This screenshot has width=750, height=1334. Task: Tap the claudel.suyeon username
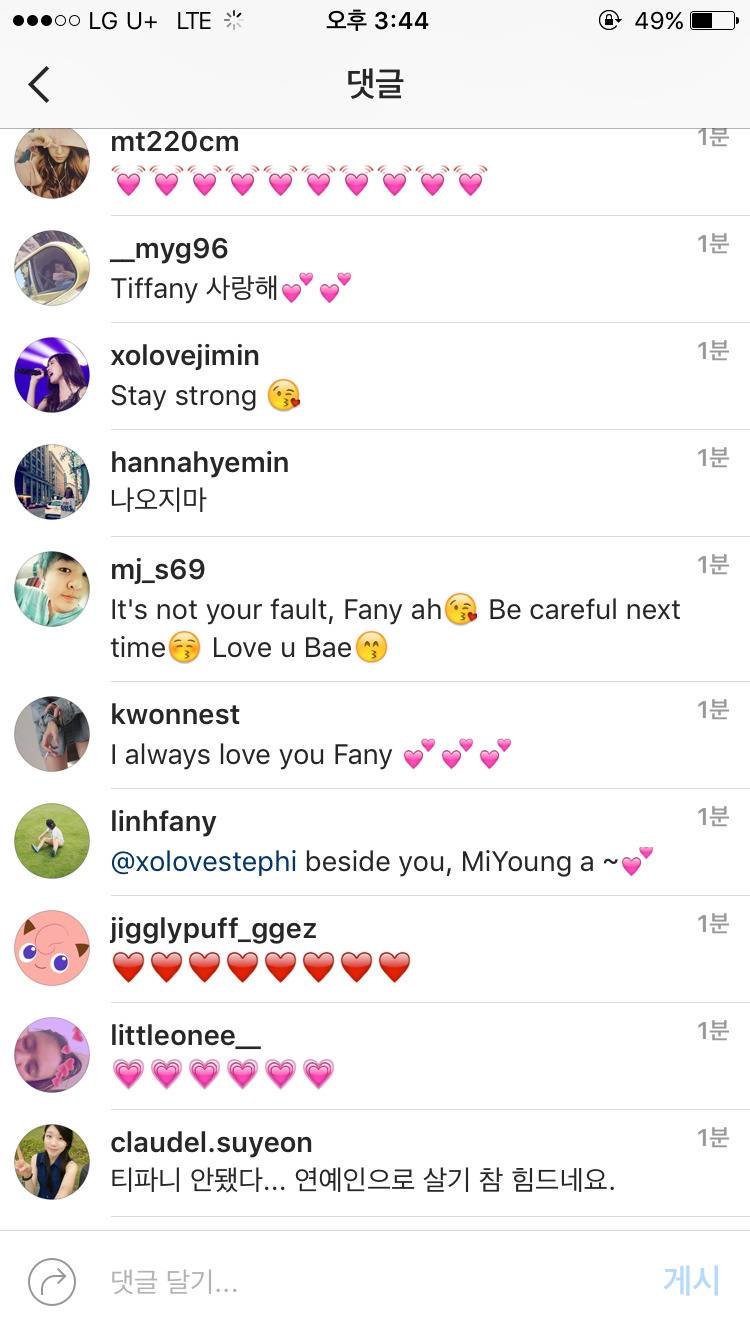coord(211,1142)
